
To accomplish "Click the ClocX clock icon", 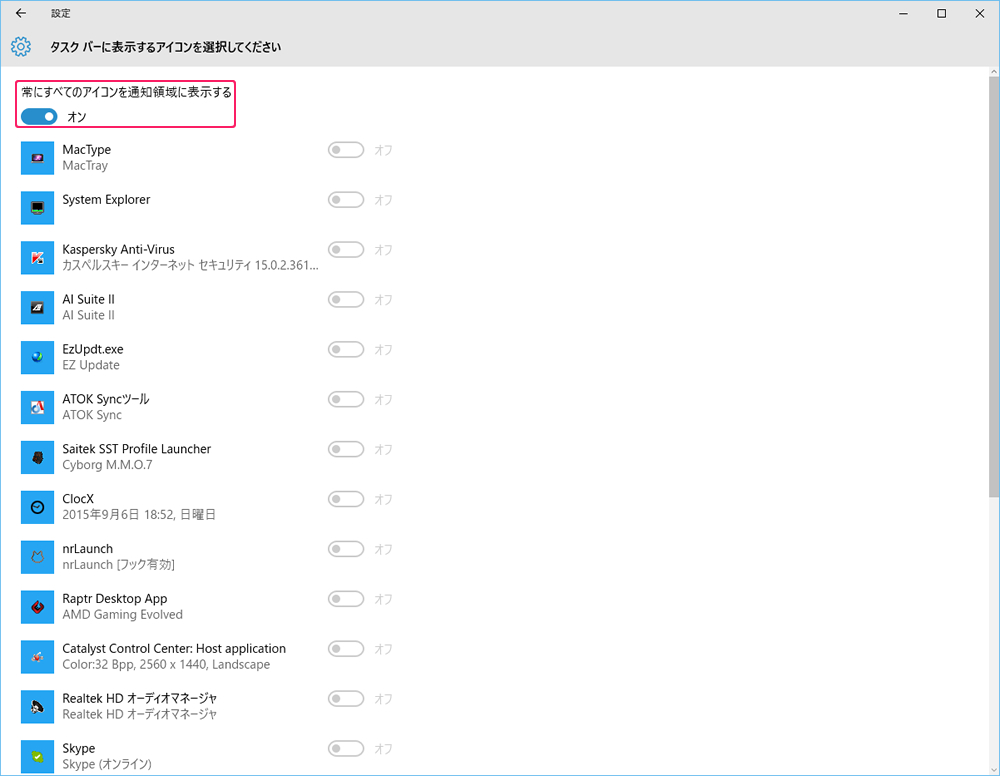I will [37, 507].
